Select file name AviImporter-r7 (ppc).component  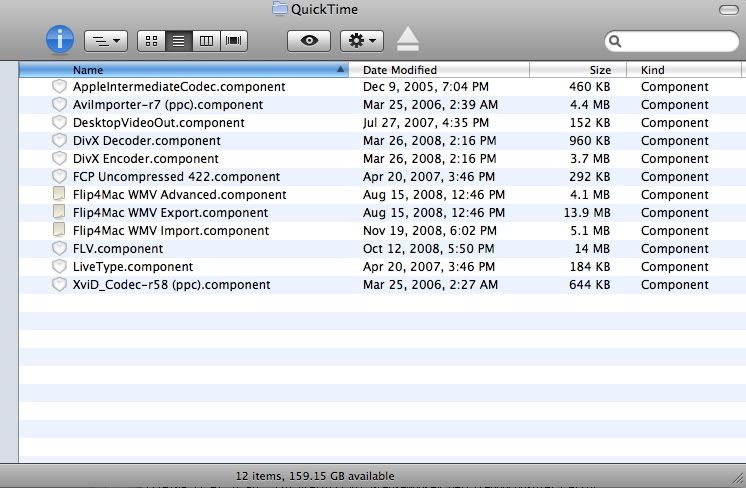coord(168,105)
